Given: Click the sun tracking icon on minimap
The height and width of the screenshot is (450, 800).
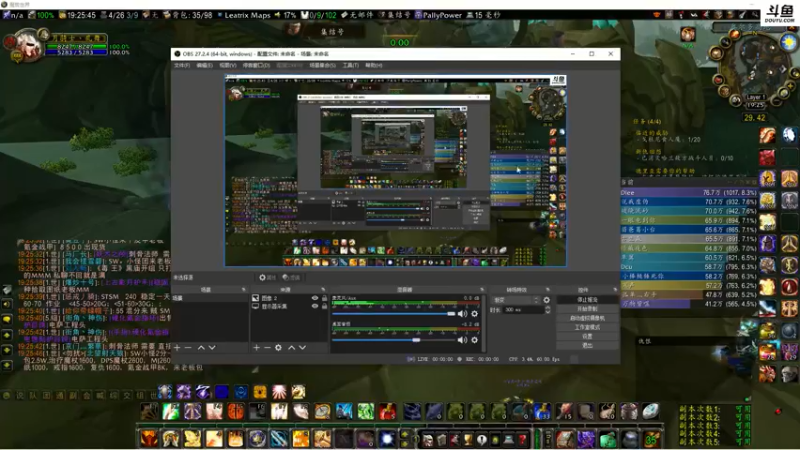Looking at the screenshot, I should coord(788,43).
